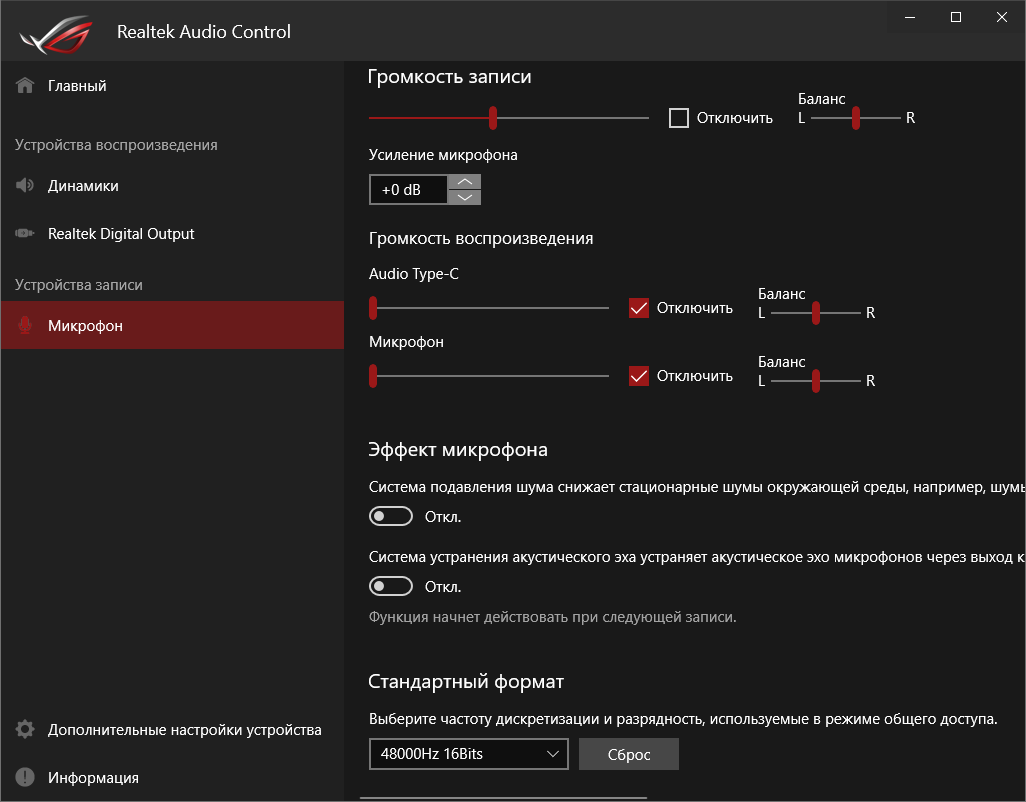Click the Информация exclamation icon
The width and height of the screenshot is (1026, 802).
(x=25, y=778)
